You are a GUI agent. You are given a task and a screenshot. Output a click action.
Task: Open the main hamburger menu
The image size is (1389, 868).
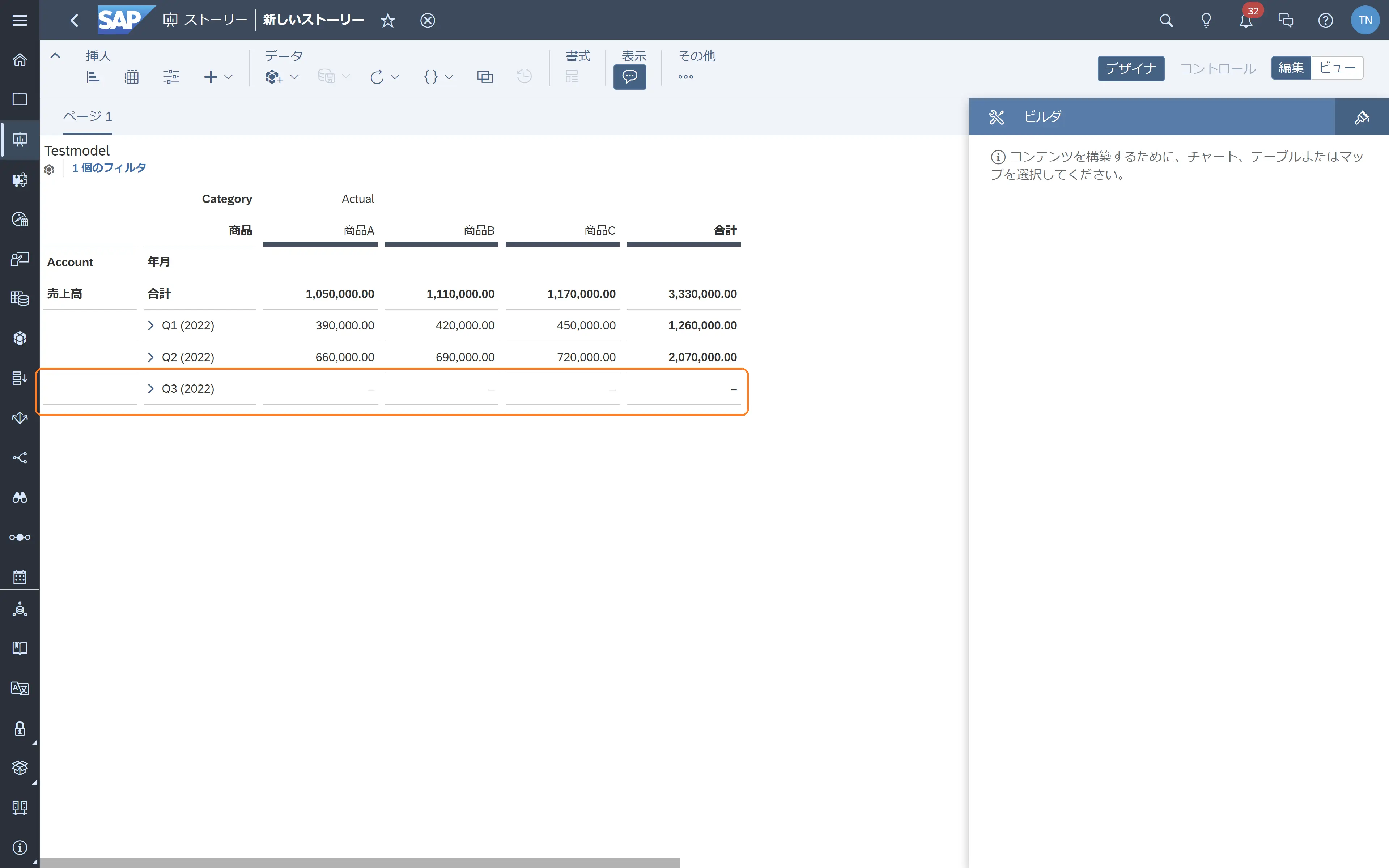(20, 20)
